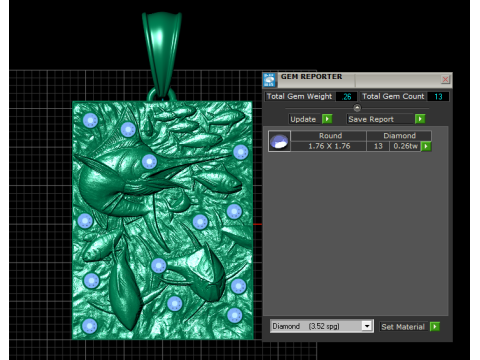The height and width of the screenshot is (360, 480).
Task: Click the Set Material label
Action: pyautogui.click(x=403, y=327)
